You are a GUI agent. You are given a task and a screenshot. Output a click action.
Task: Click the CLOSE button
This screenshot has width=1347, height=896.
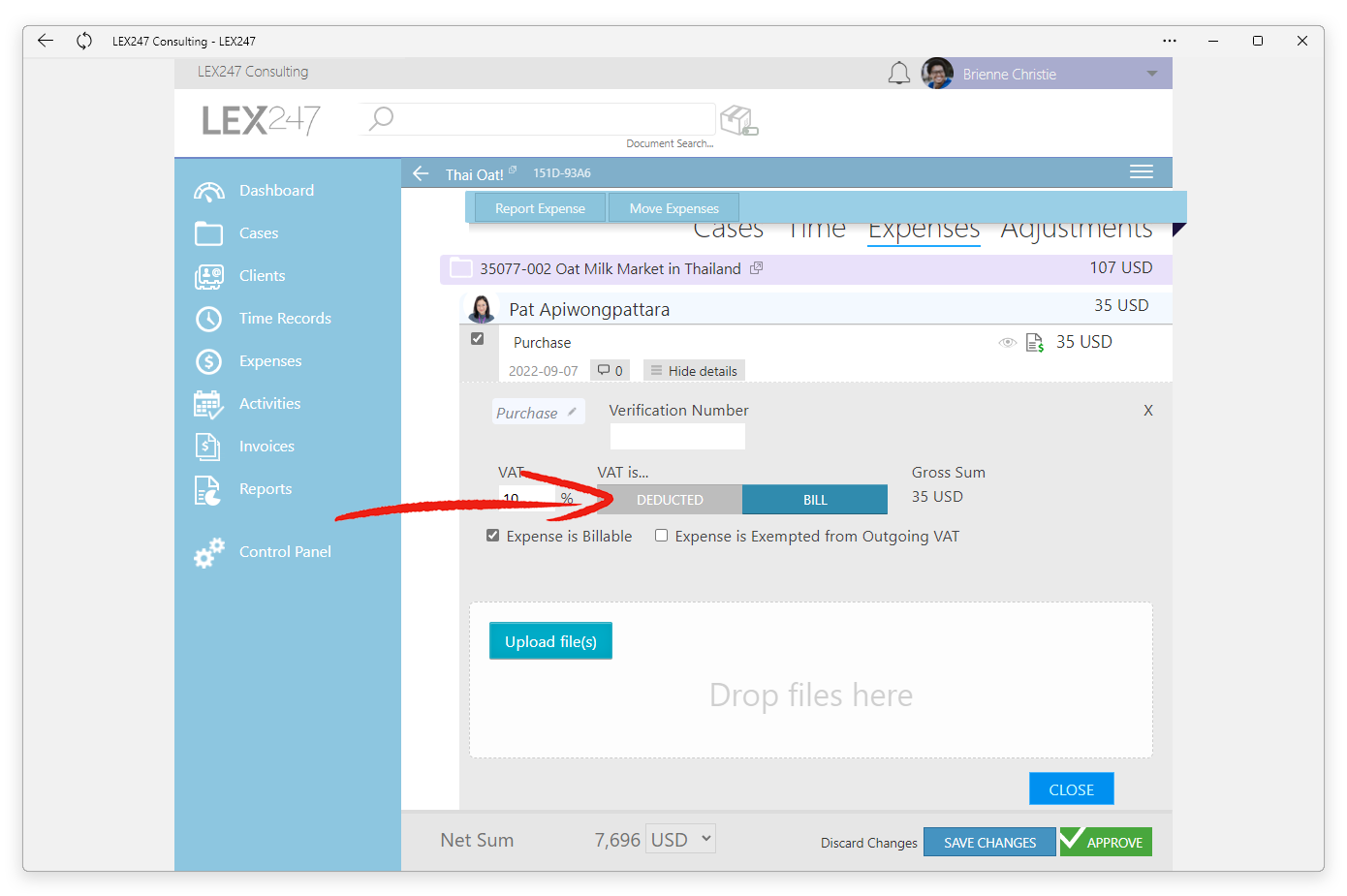1071,789
